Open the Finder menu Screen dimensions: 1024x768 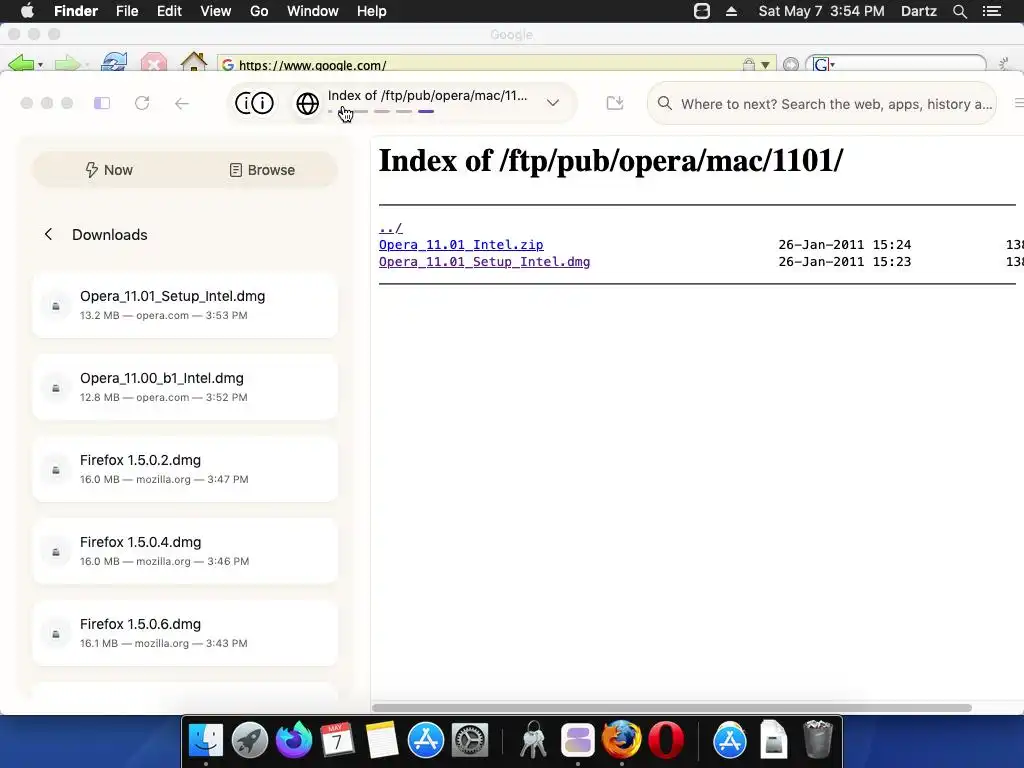pos(76,11)
